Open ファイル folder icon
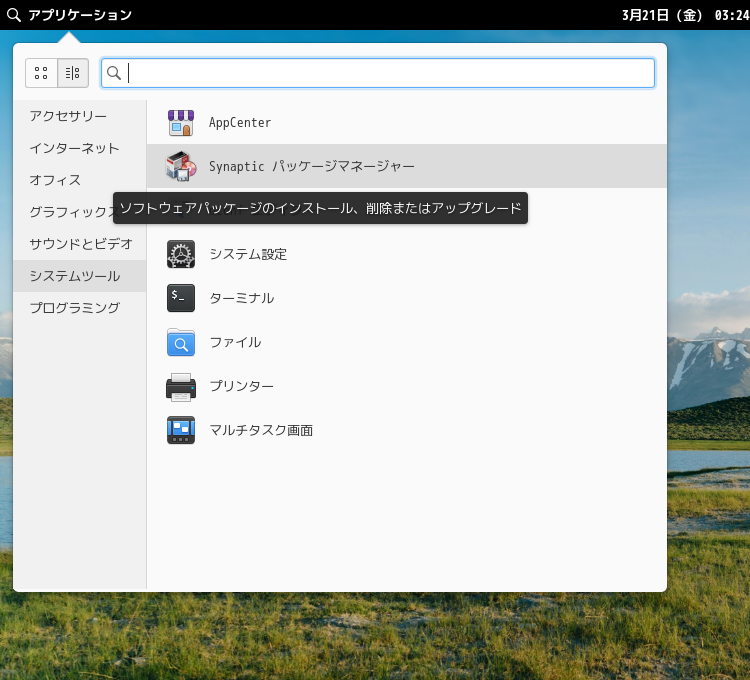Image resolution: width=750 pixels, height=680 pixels. 181,342
